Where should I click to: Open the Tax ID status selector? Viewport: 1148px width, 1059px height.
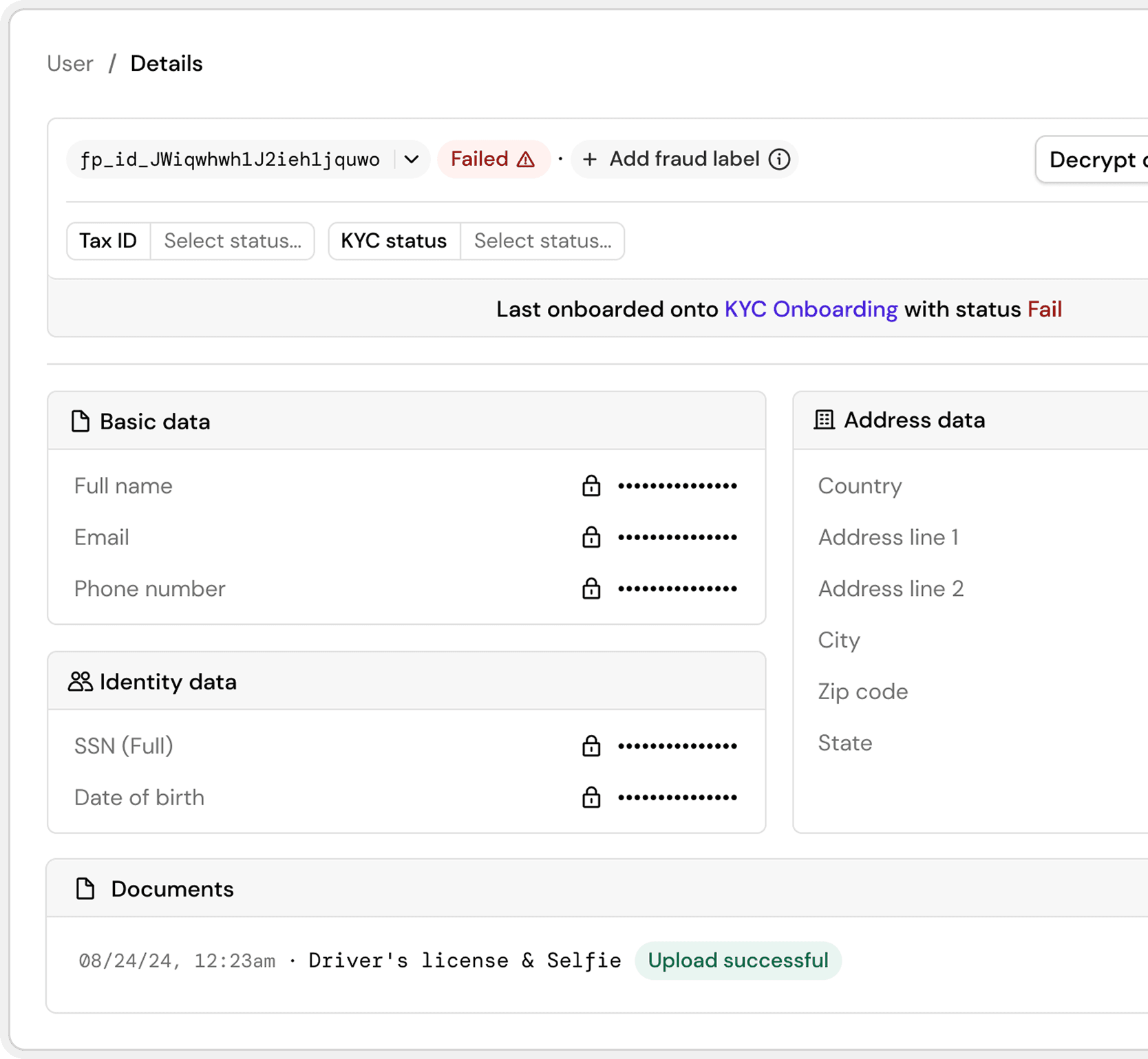point(233,241)
